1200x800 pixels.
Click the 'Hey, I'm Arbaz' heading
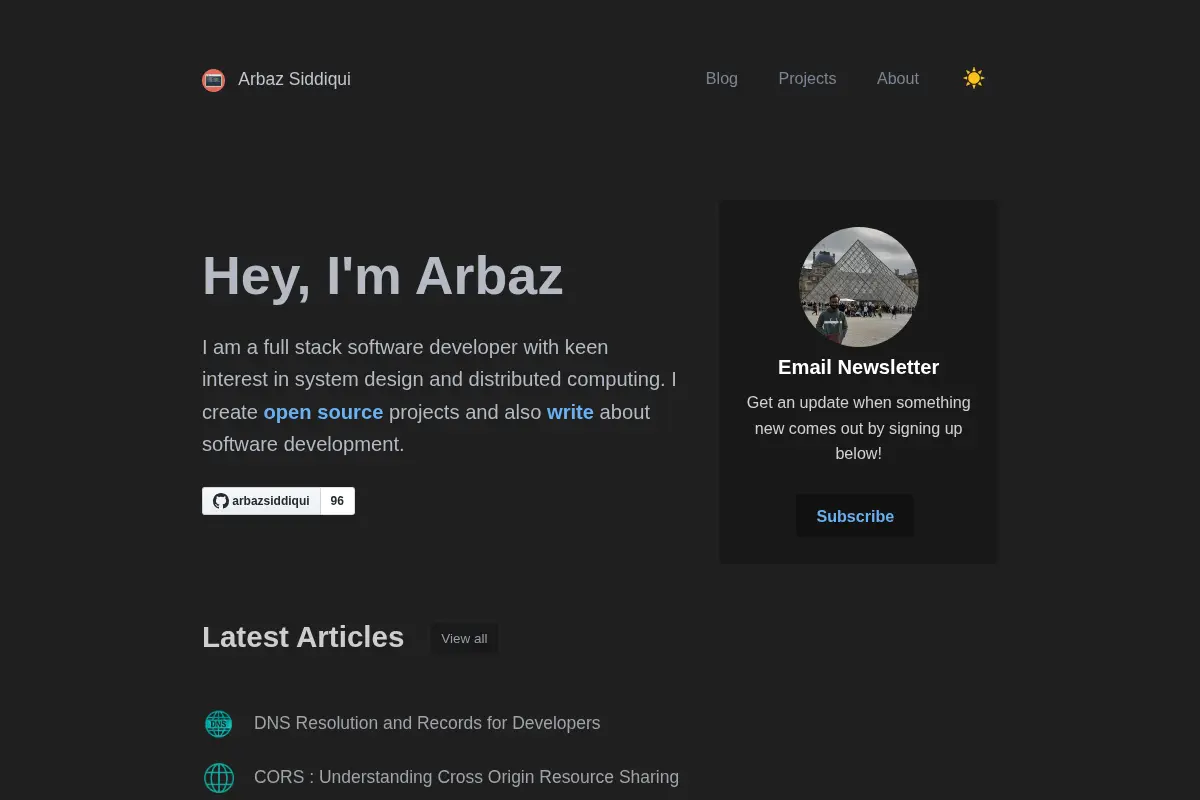click(382, 276)
